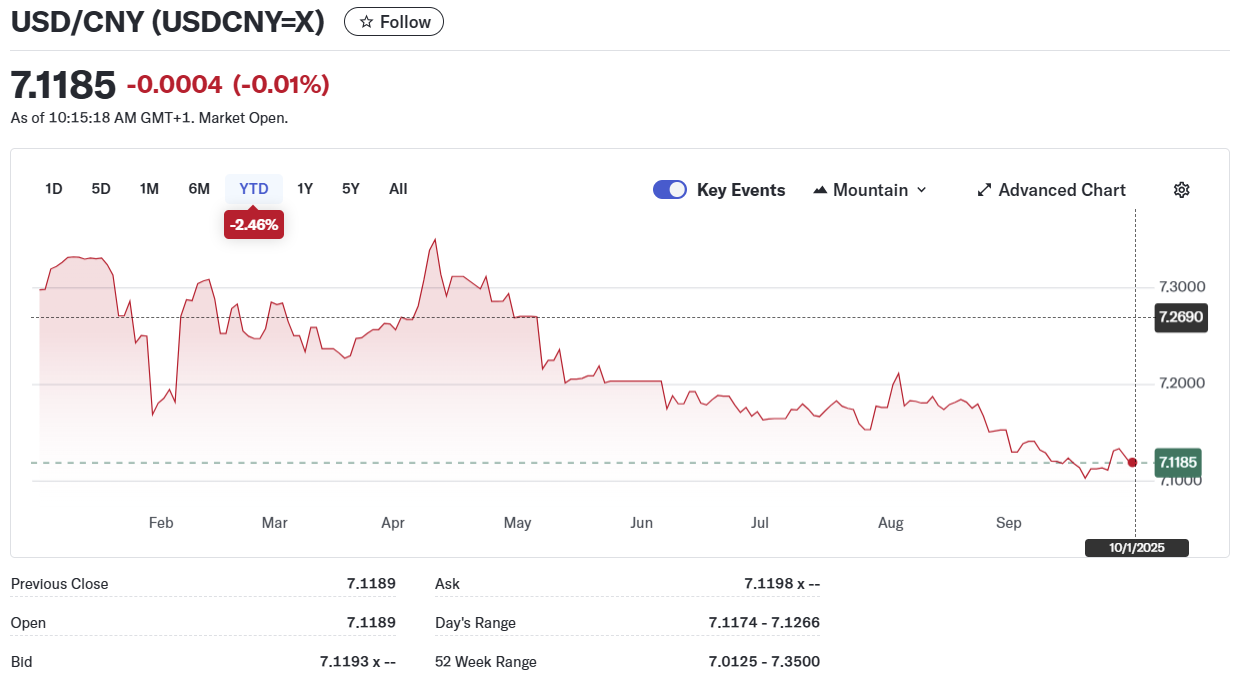Toggle the Key Events switch
Viewport: 1241px width, 688px height.
[x=670, y=190]
